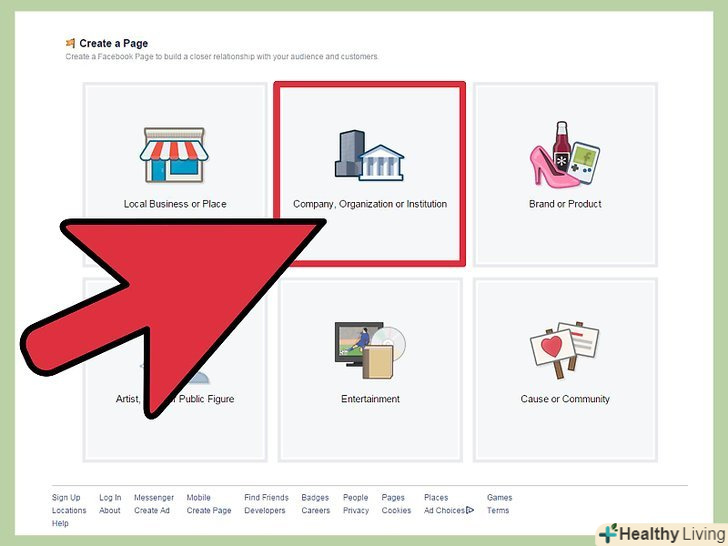Open the Mobile footer link

pyautogui.click(x=198, y=498)
